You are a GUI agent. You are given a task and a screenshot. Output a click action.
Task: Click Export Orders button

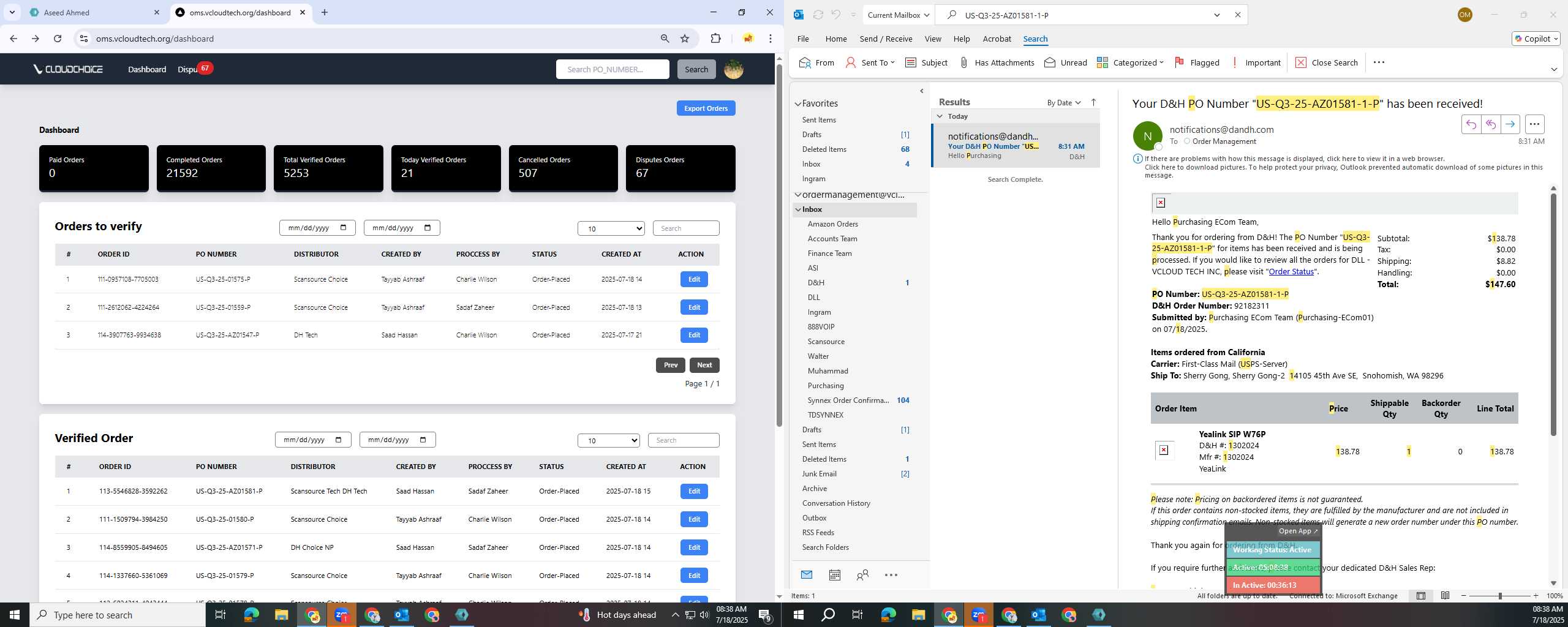coord(706,108)
